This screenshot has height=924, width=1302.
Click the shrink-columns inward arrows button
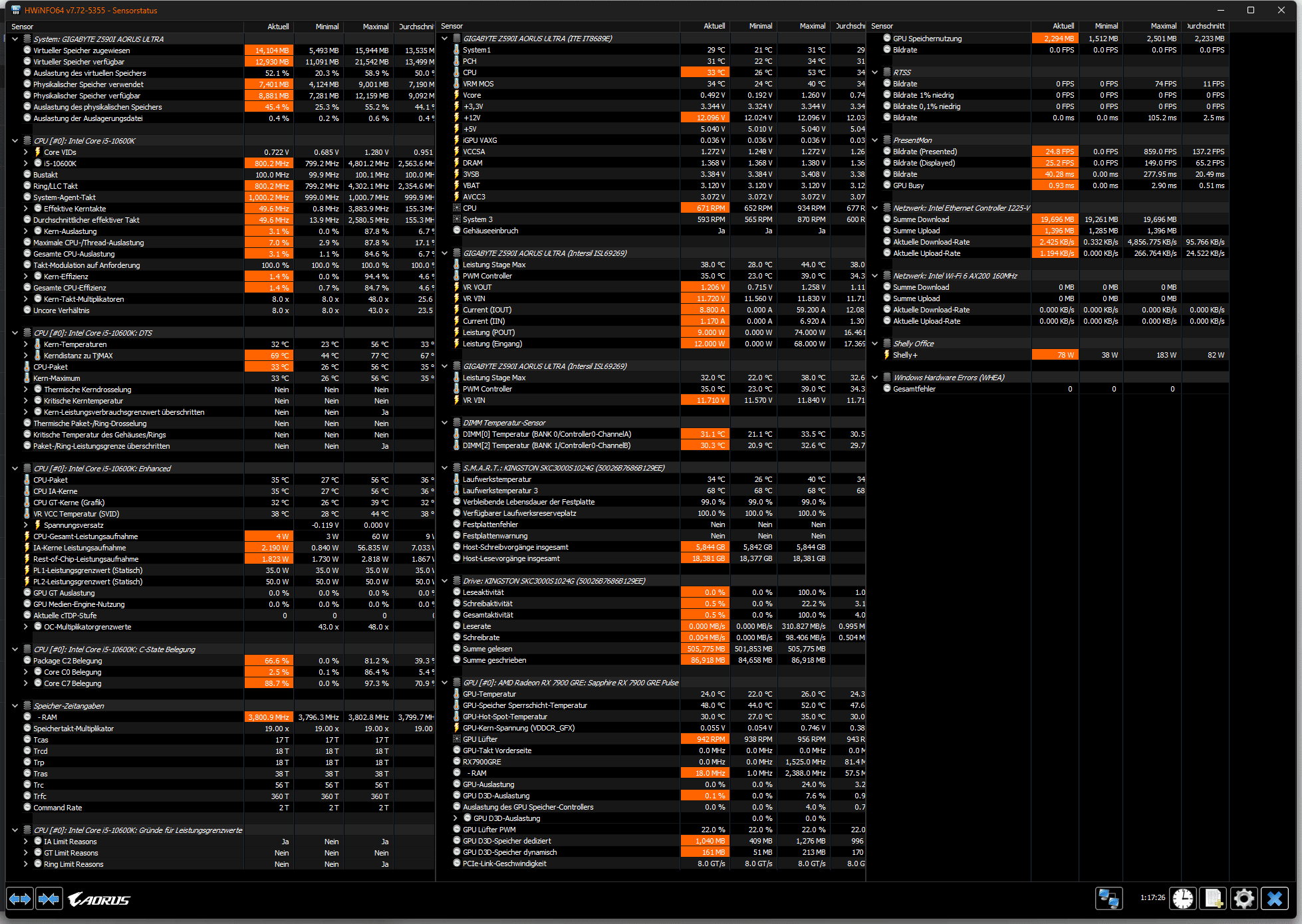[x=49, y=899]
